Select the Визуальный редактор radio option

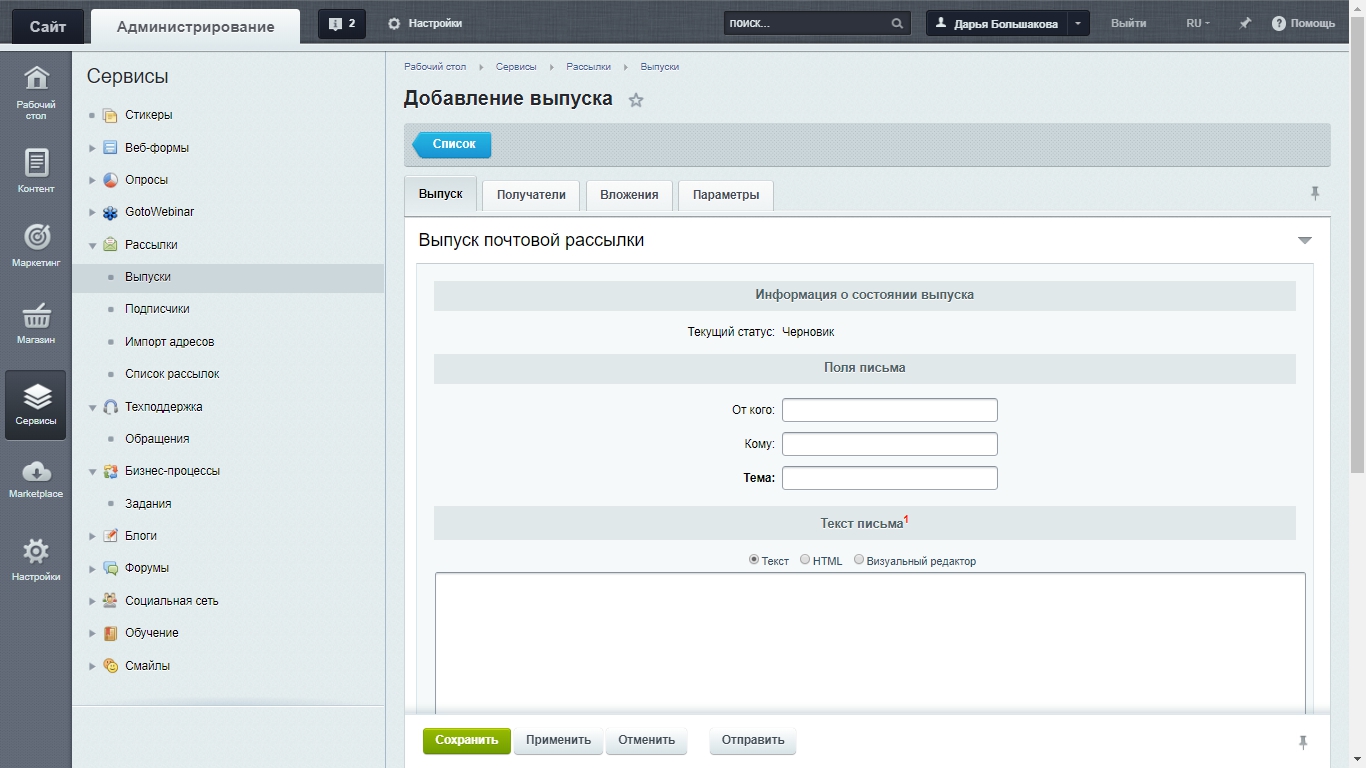[x=859, y=560]
